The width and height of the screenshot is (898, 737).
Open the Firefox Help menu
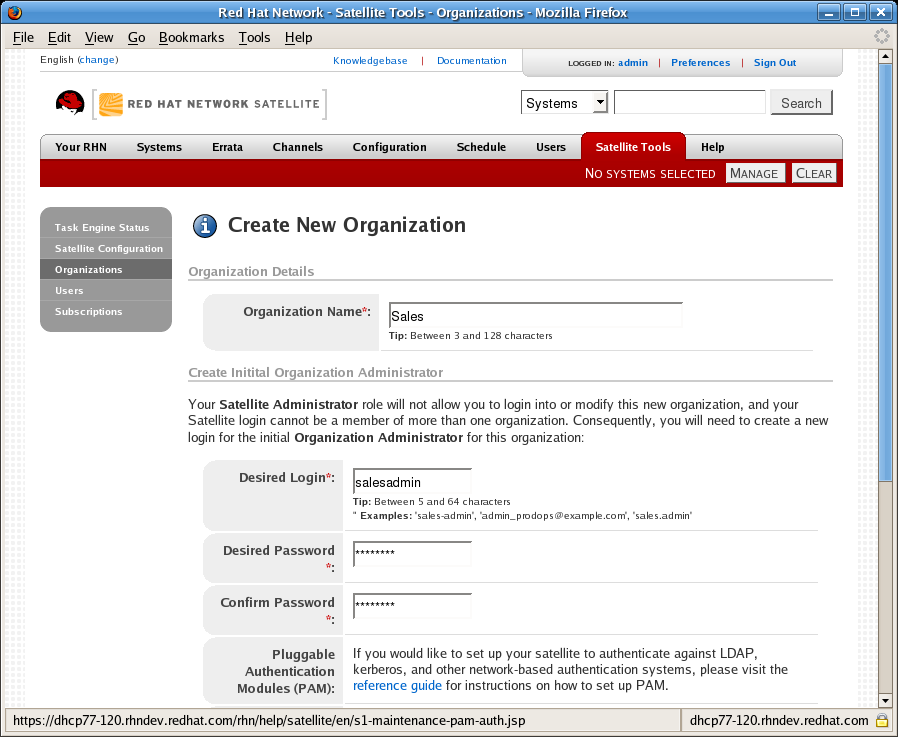(x=298, y=37)
